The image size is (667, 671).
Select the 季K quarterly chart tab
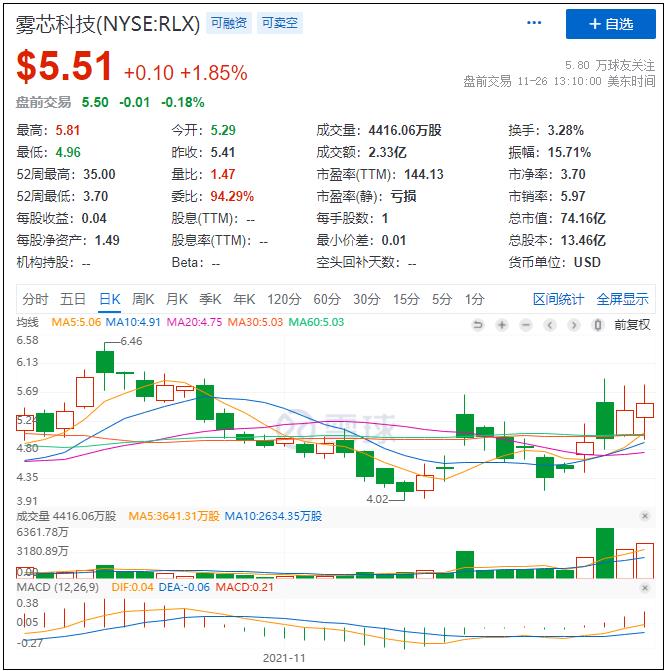(210, 299)
